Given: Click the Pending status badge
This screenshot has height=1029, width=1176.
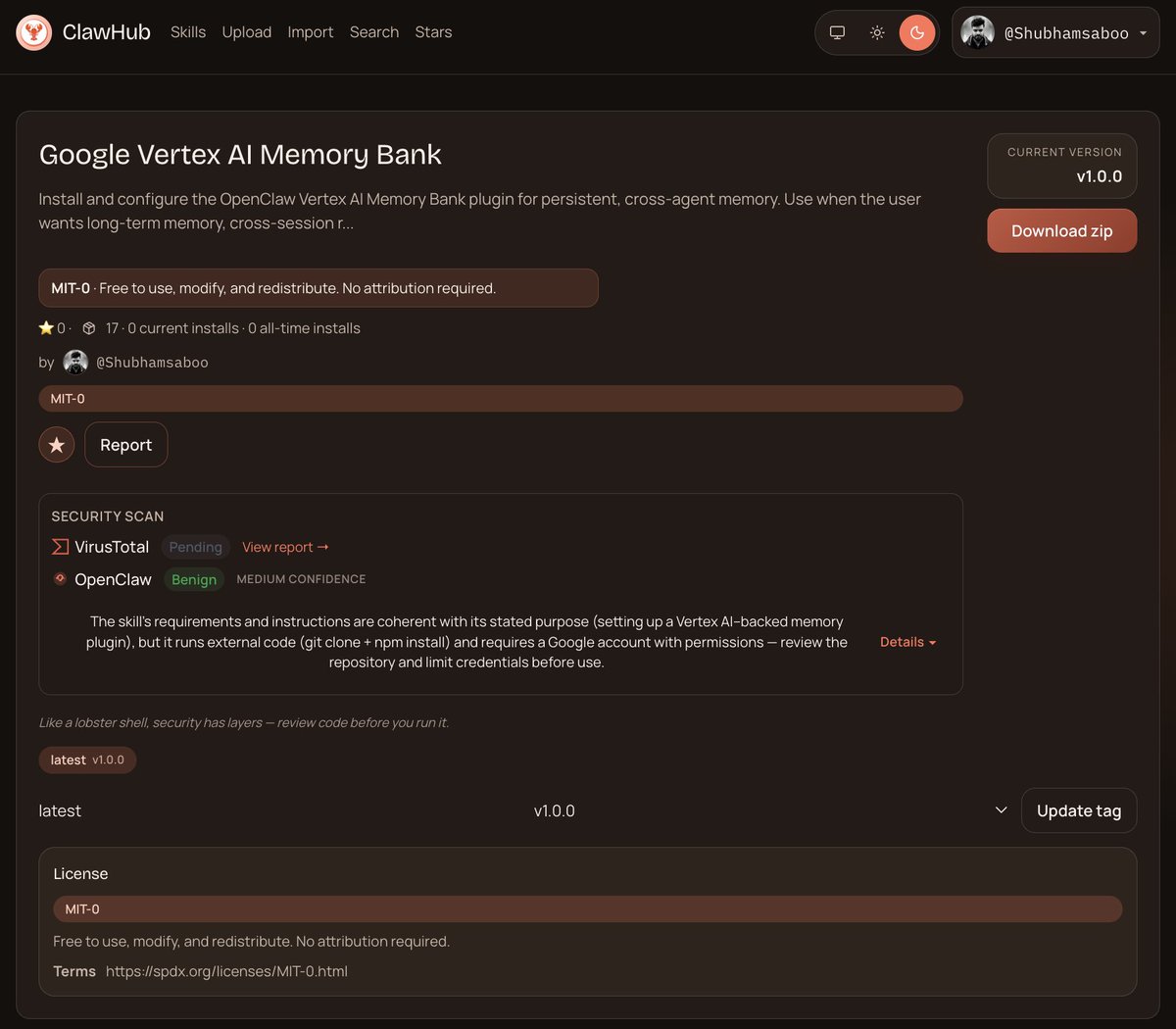Looking at the screenshot, I should [x=196, y=547].
